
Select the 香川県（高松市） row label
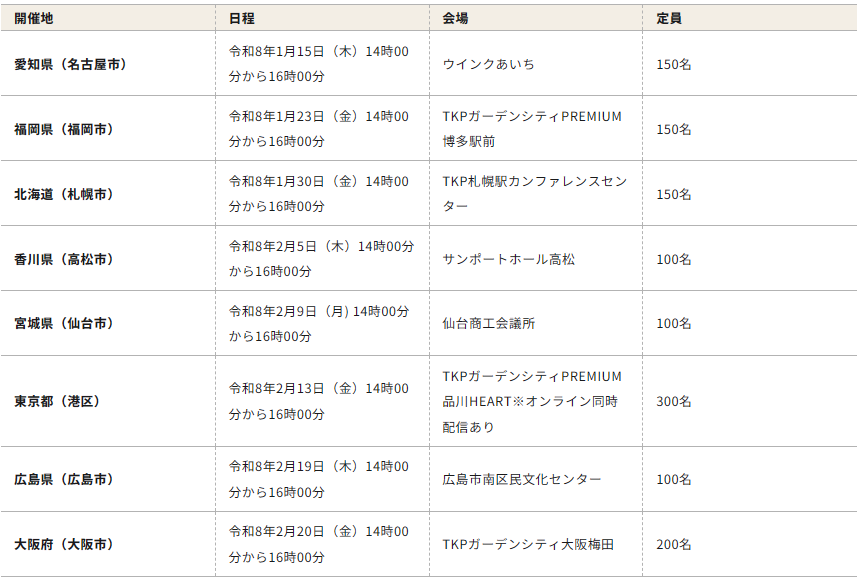click(x=63, y=259)
